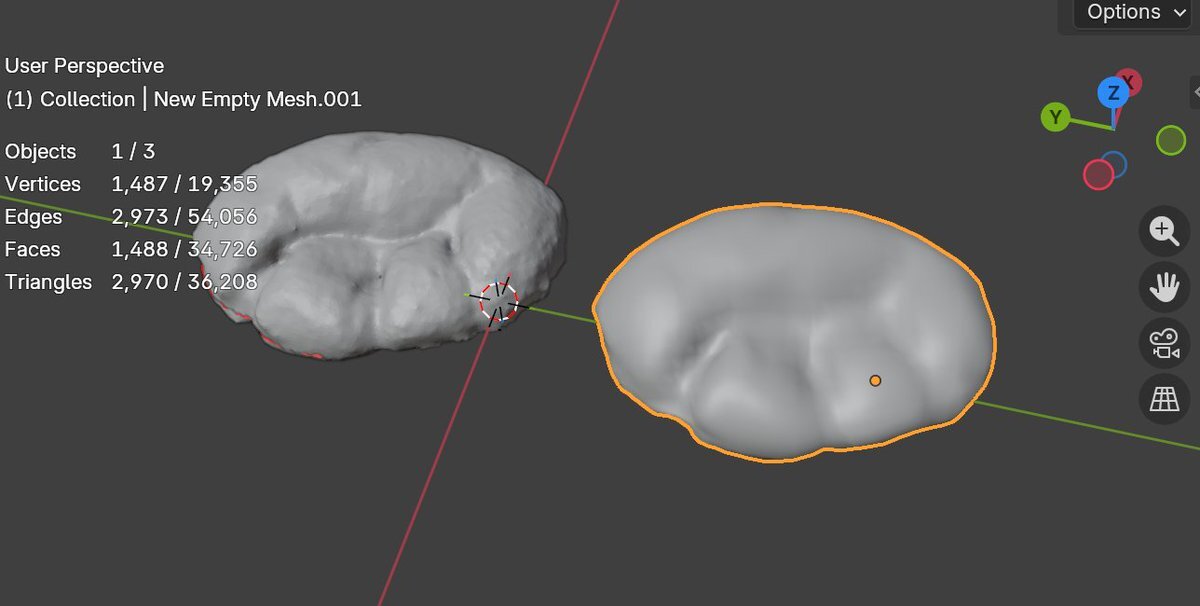The image size is (1200, 606).
Task: Toggle perspective/orthographic grid icon
Action: point(1164,400)
